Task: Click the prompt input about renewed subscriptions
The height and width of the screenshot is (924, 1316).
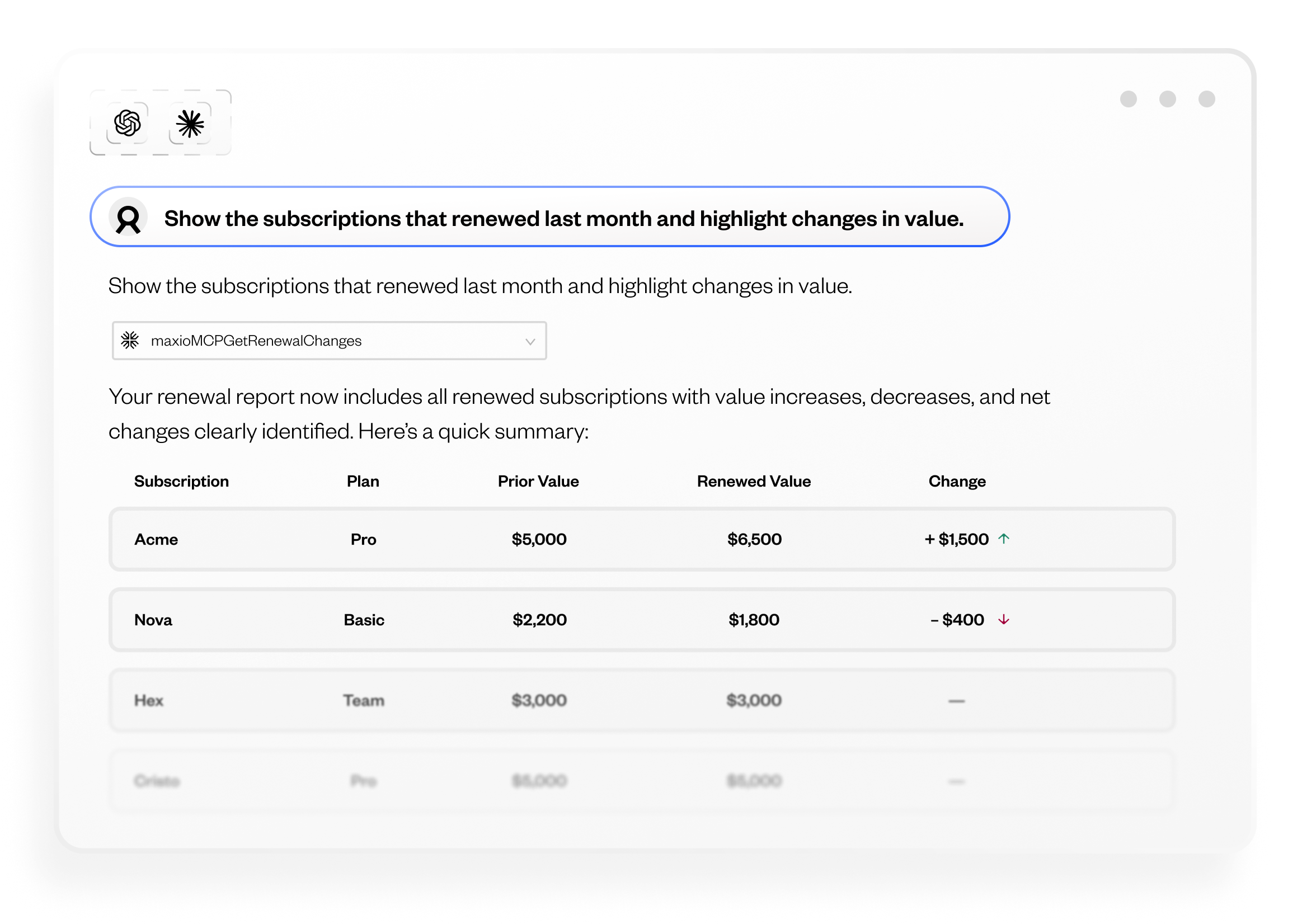Action: 563,218
